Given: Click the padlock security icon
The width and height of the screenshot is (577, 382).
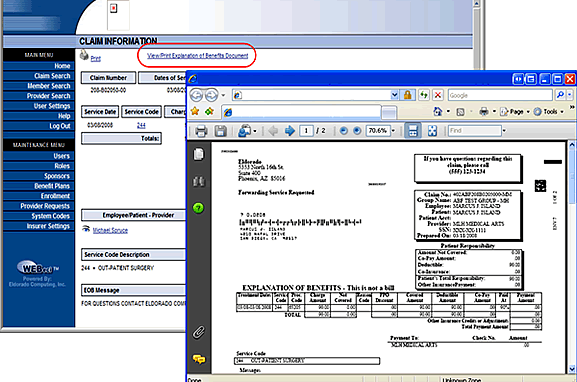Looking at the screenshot, I should point(407,95).
